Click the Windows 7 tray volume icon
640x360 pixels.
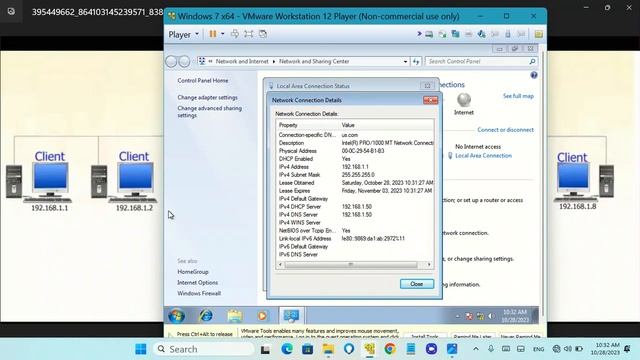click(491, 316)
